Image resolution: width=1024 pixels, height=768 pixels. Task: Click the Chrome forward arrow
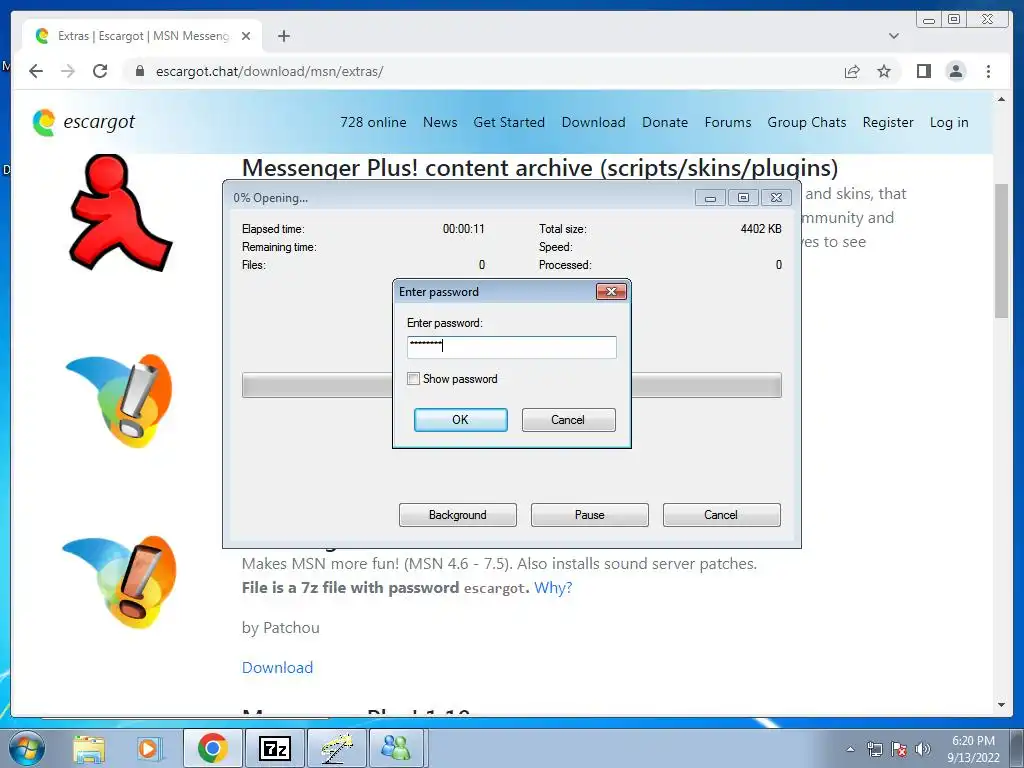68,71
